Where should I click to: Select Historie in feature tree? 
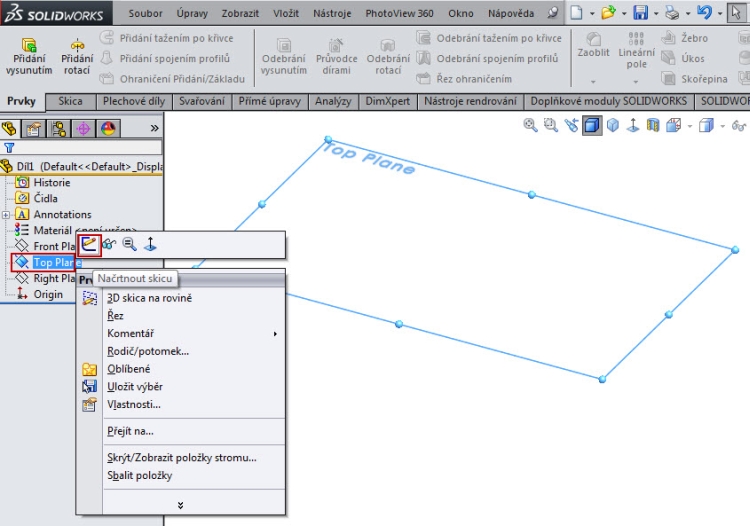52,183
